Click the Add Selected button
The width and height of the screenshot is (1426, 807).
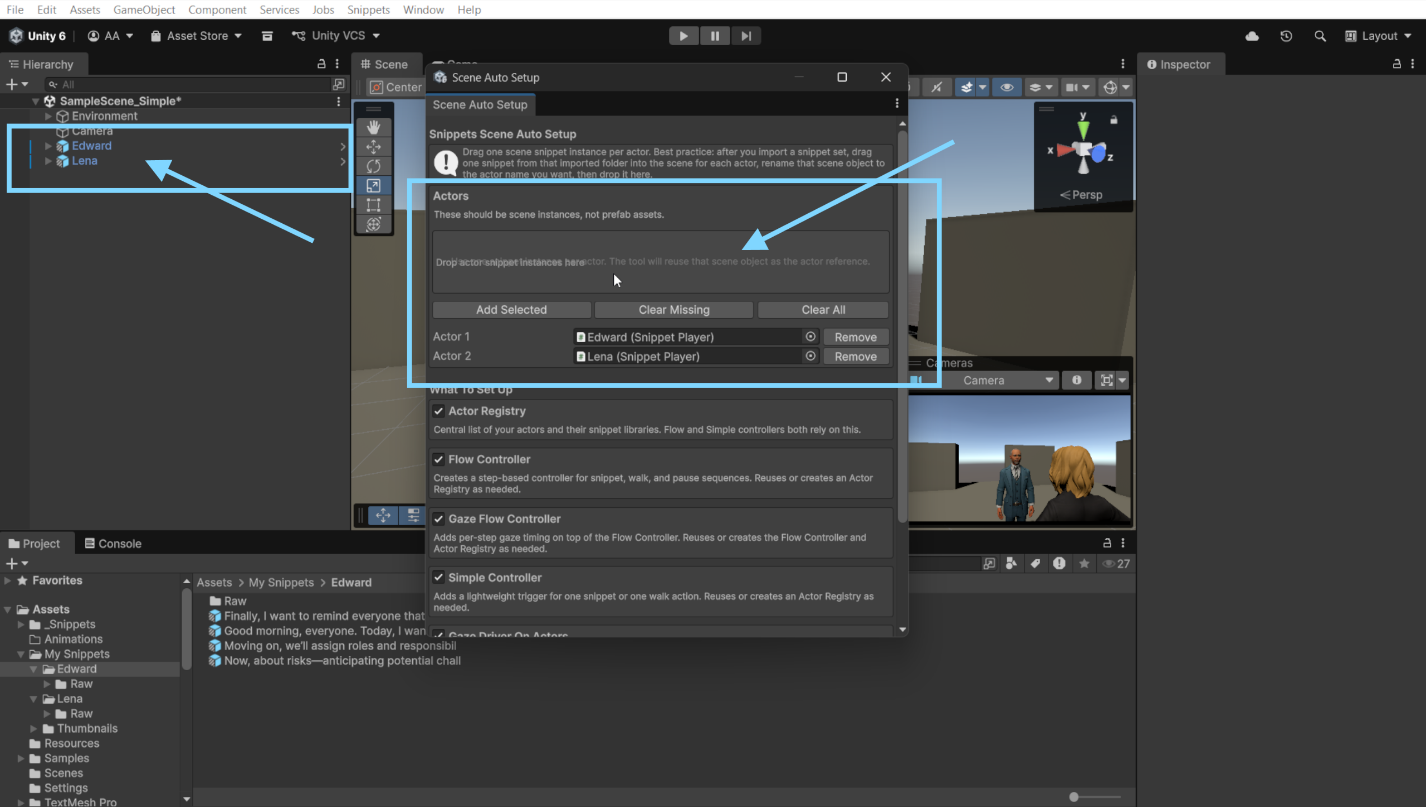pos(511,310)
